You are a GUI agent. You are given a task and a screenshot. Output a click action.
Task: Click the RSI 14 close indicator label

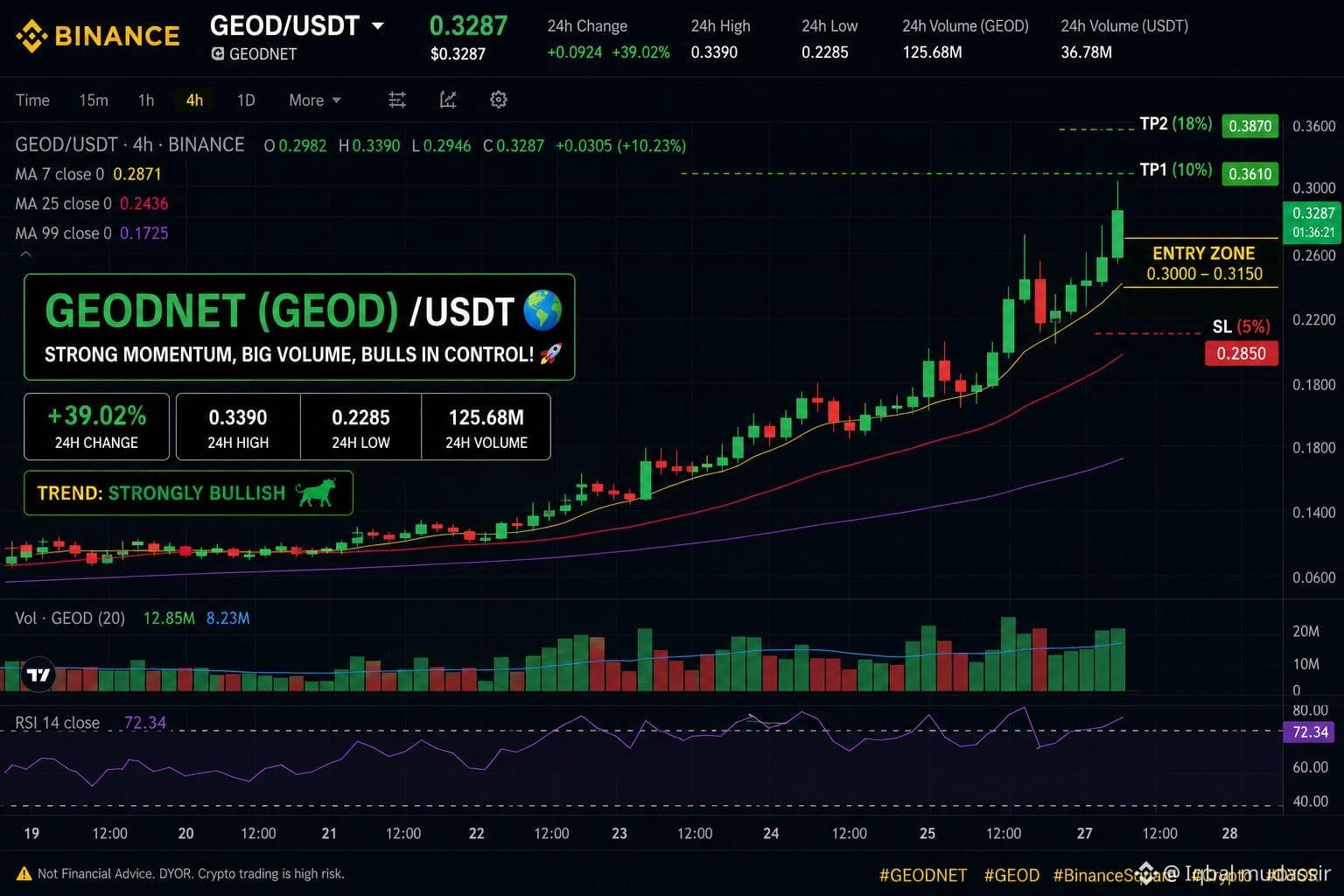coord(57,723)
